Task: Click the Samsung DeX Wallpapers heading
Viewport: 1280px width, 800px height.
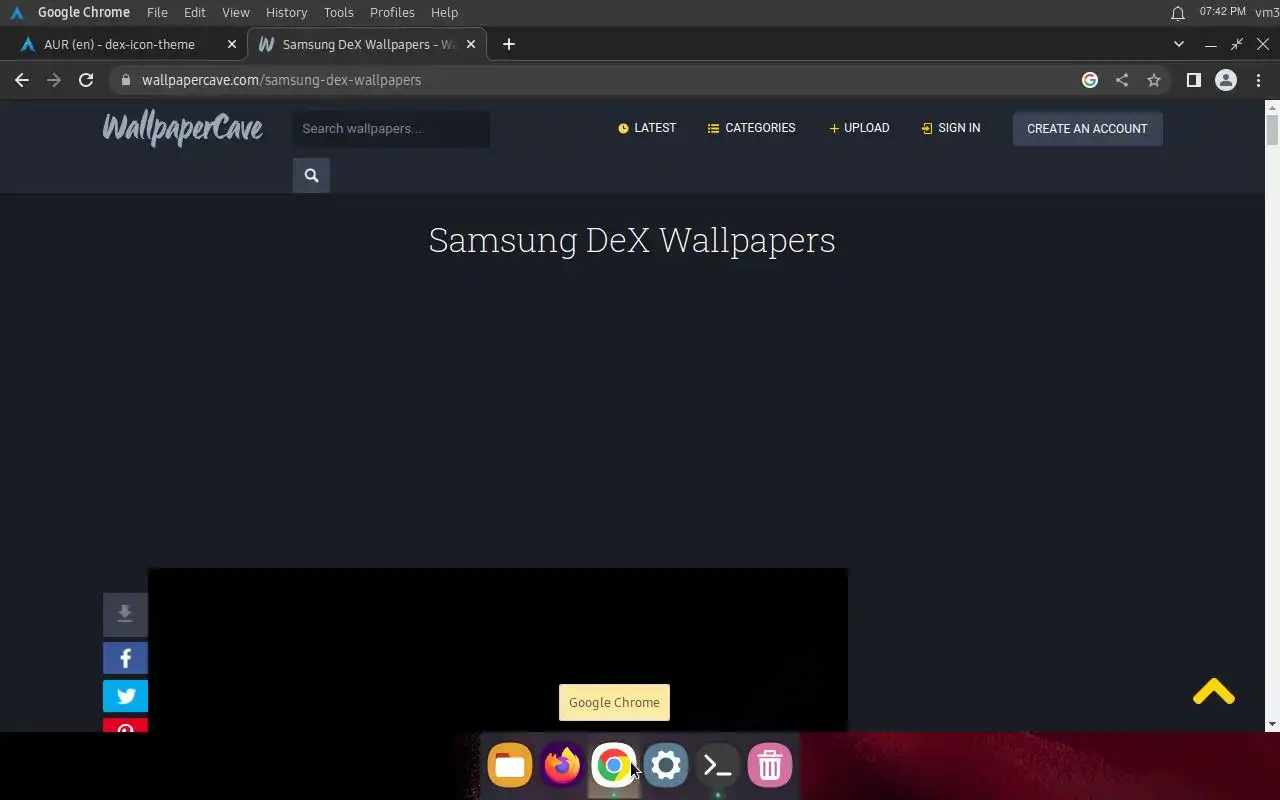Action: click(632, 240)
